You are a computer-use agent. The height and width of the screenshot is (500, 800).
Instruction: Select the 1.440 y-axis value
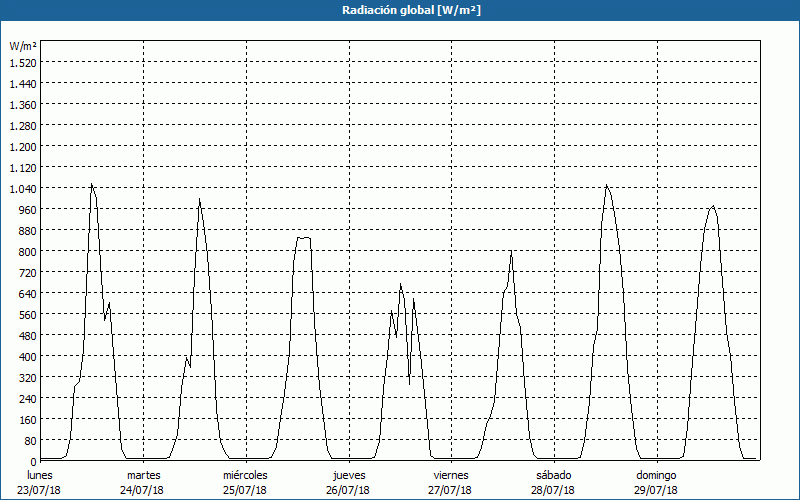23,83
